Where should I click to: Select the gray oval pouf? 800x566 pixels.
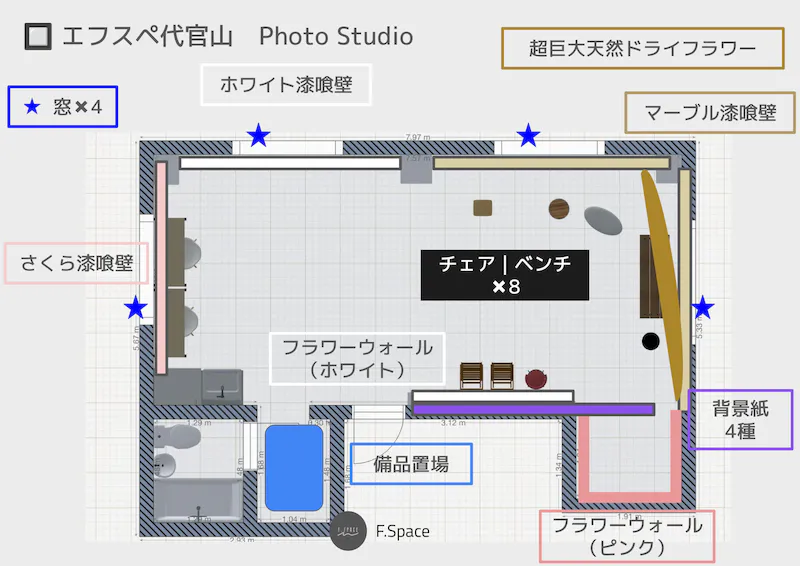point(603,220)
